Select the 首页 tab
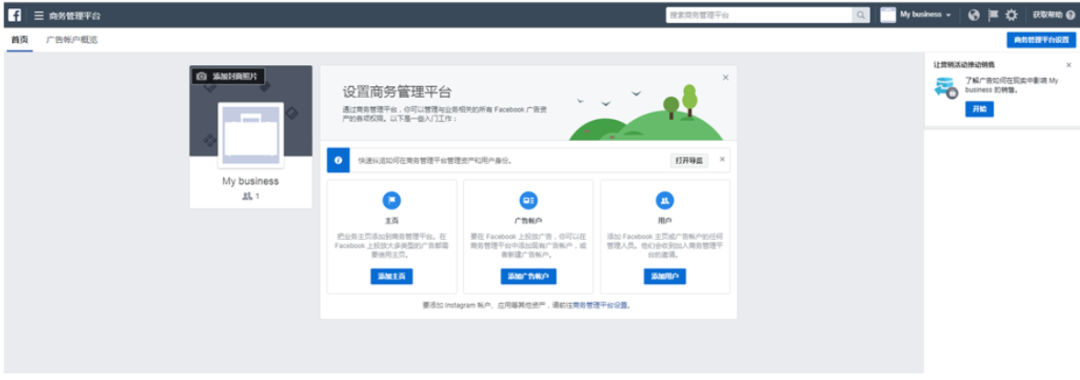Viewport: 1080px width, 380px height. click(20, 40)
